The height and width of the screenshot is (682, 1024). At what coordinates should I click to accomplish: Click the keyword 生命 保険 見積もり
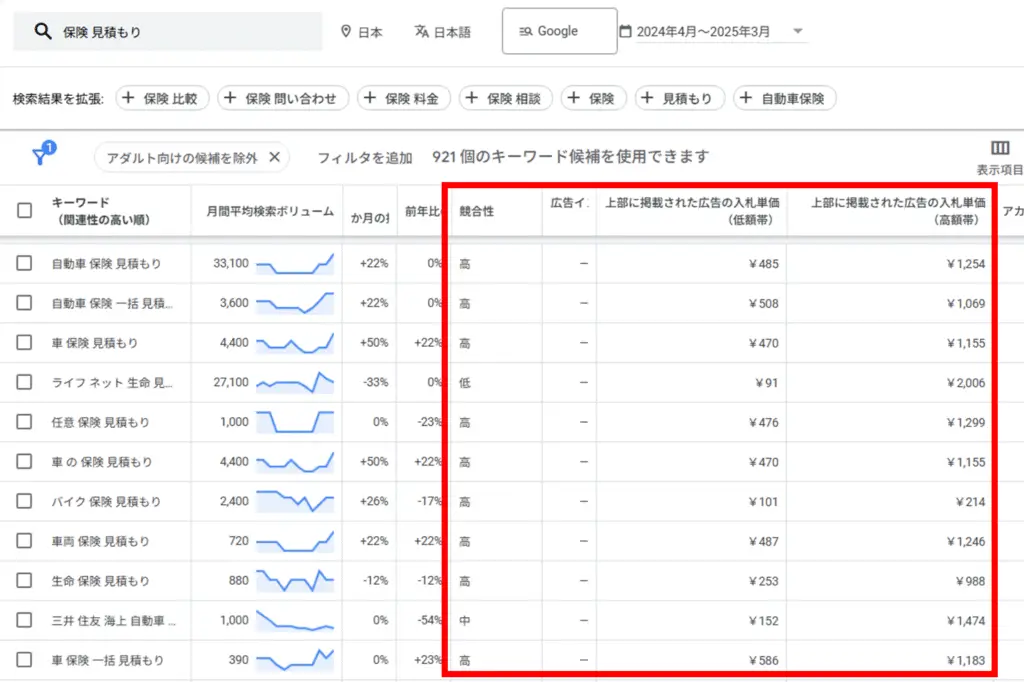point(101,581)
